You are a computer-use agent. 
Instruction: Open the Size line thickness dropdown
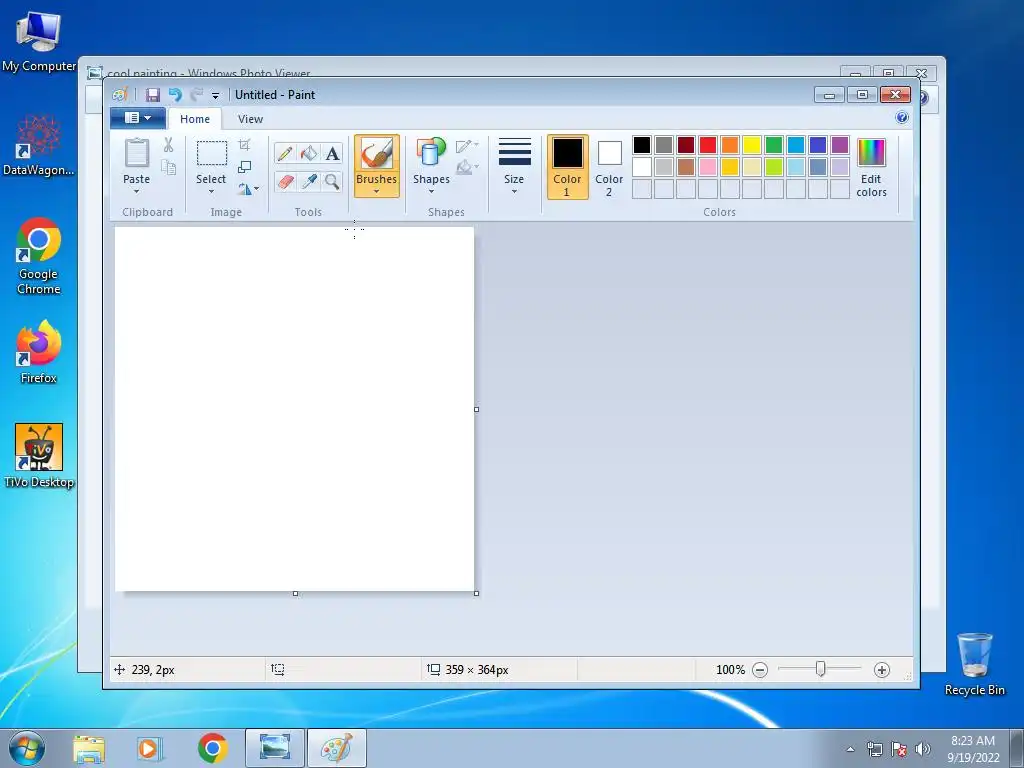(x=514, y=167)
